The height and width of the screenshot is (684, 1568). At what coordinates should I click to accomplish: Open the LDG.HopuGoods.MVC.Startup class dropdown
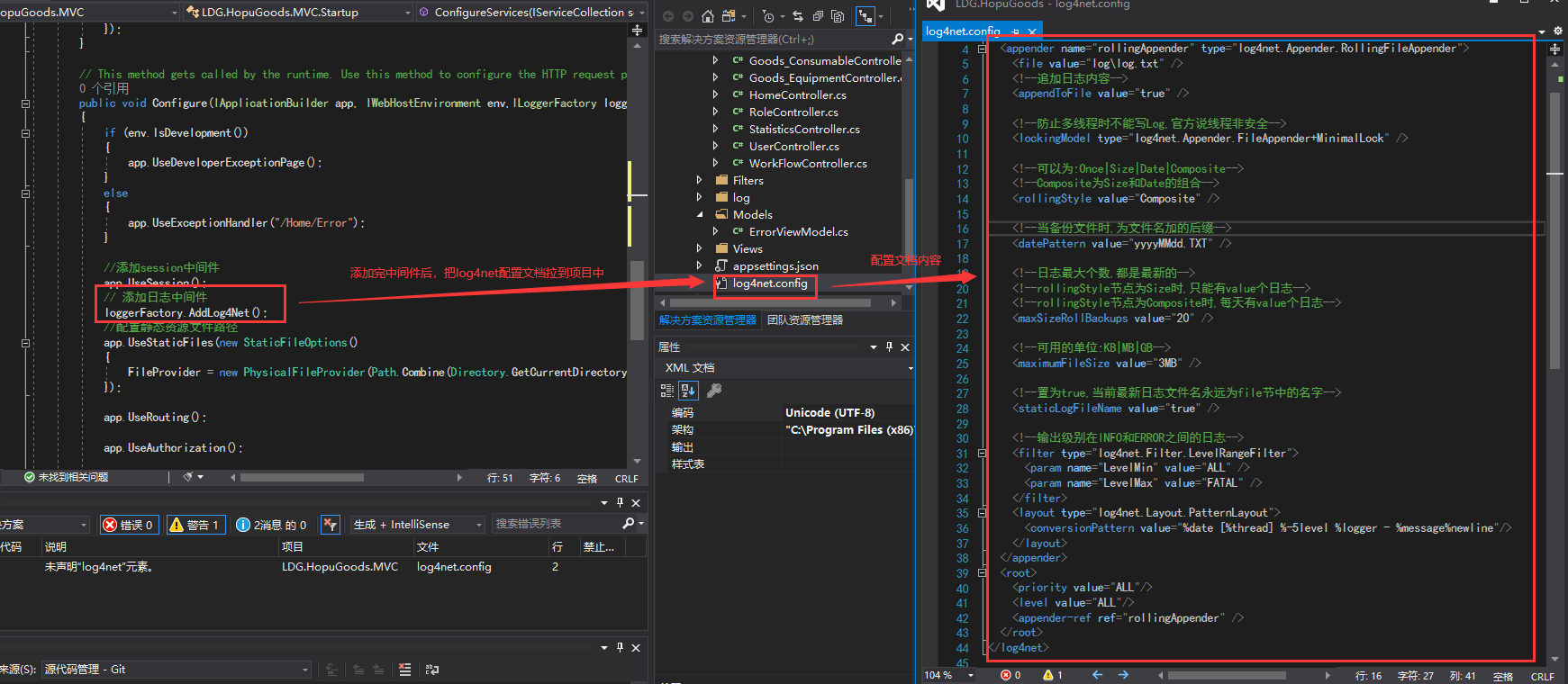coord(298,12)
